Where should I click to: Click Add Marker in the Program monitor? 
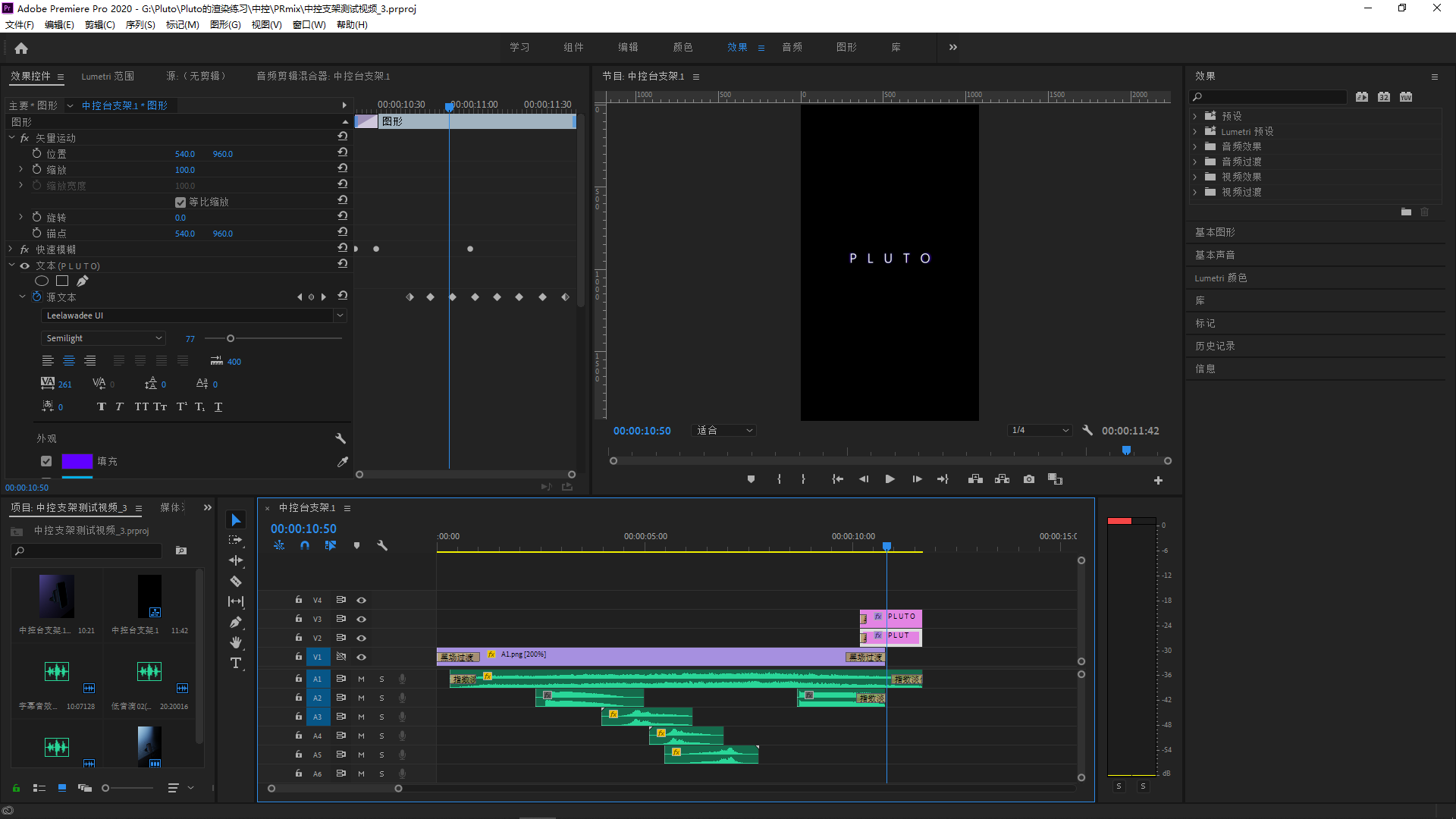click(751, 479)
